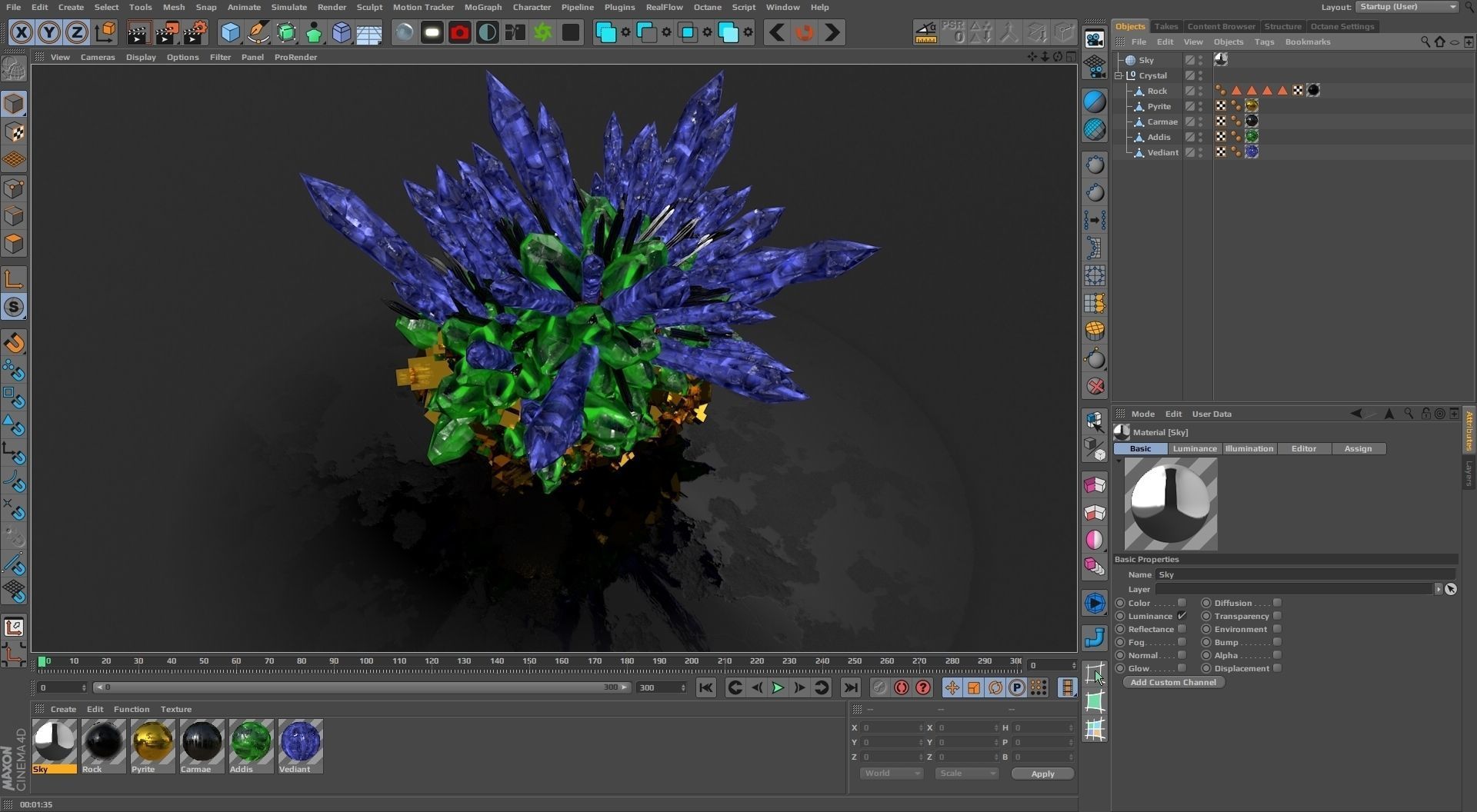The height and width of the screenshot is (812, 1477).
Task: Click the Rock object's black material tag
Action: pos(1314,91)
